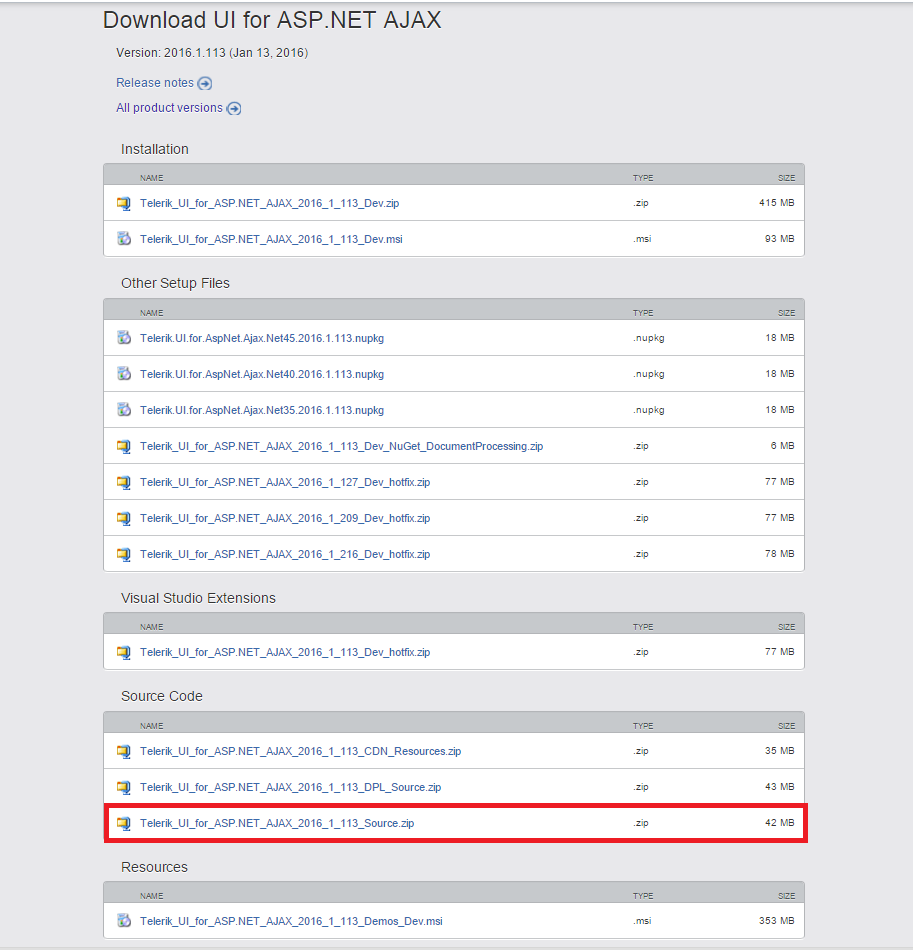Download the 2016_1_127_Dev_hotfix.zip file
This screenshot has height=950, width=913.
pyautogui.click(x=285, y=482)
